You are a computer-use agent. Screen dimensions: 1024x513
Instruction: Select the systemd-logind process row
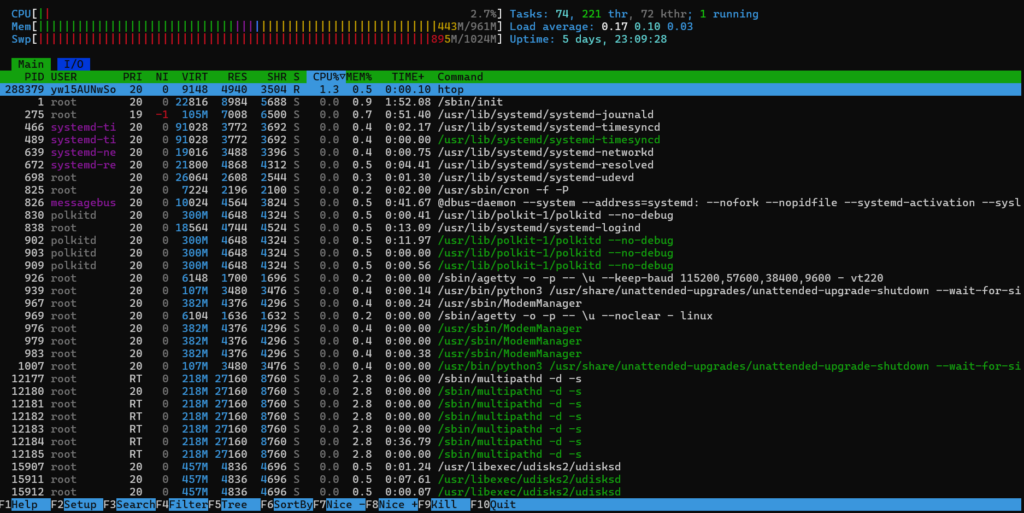(512, 228)
